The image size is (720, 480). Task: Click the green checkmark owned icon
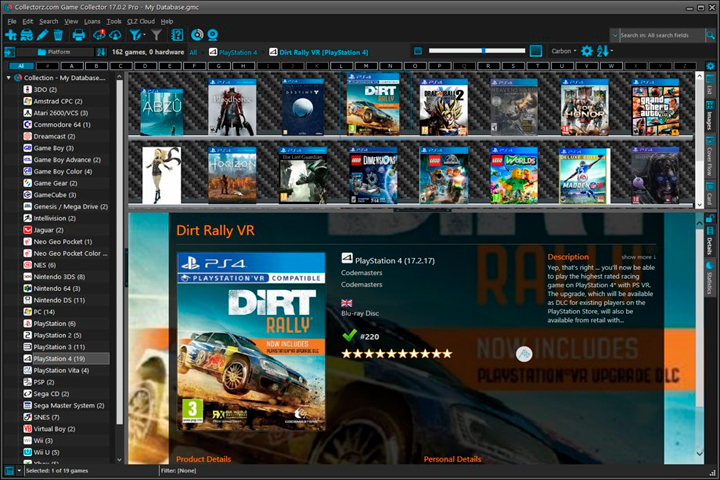tap(349, 335)
